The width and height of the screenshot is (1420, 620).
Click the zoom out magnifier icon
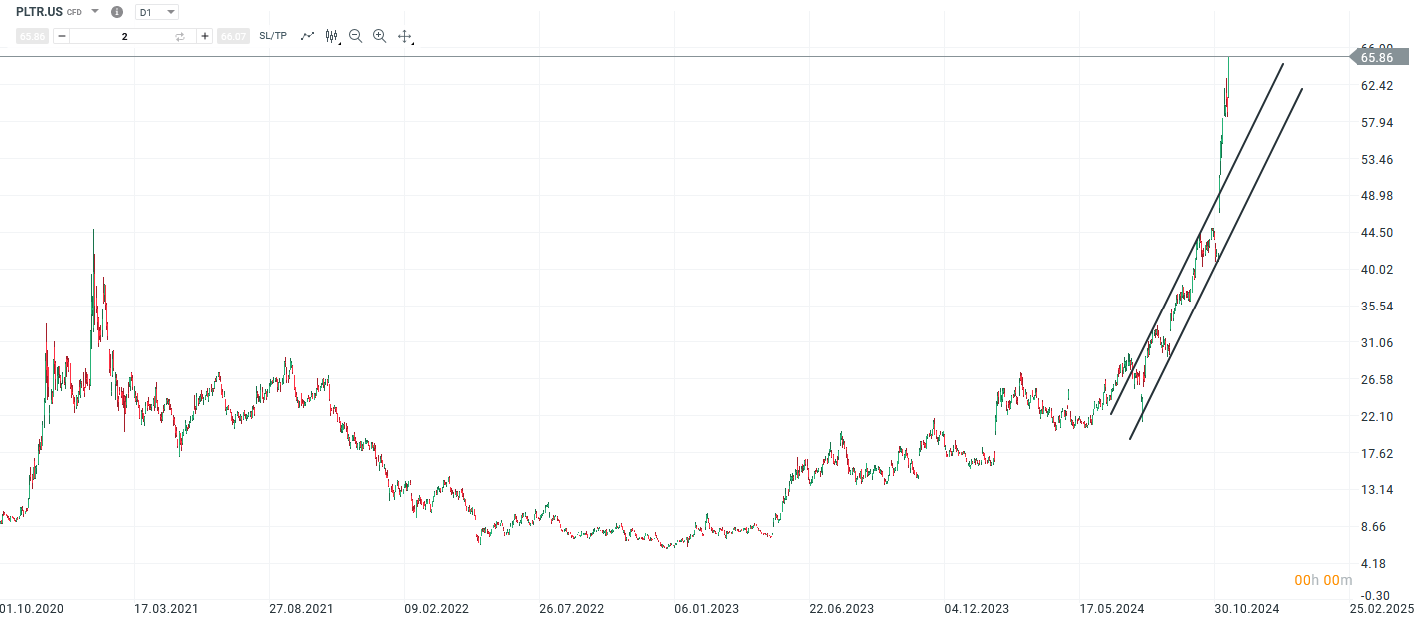(x=355, y=35)
